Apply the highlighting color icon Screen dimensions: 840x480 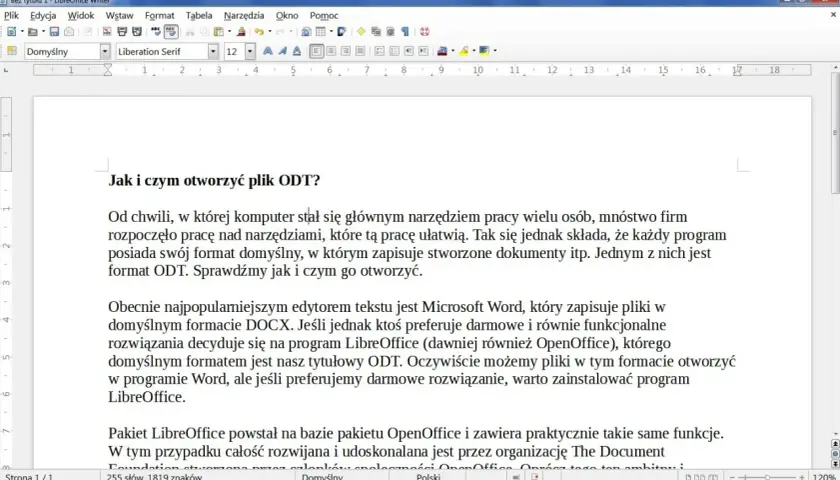[x=463, y=51]
